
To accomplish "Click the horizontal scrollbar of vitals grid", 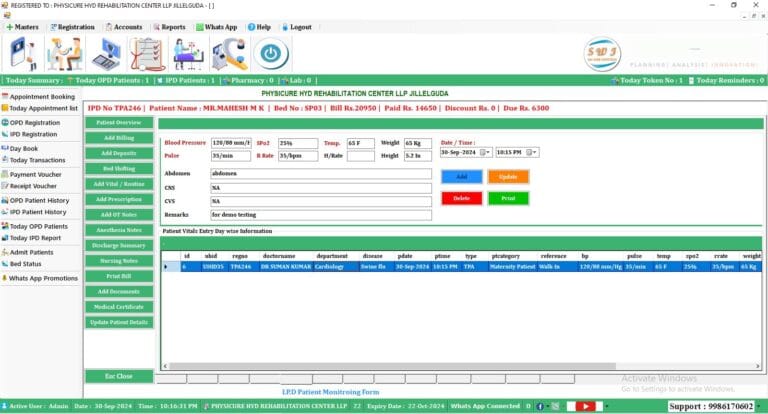I will (392, 366).
